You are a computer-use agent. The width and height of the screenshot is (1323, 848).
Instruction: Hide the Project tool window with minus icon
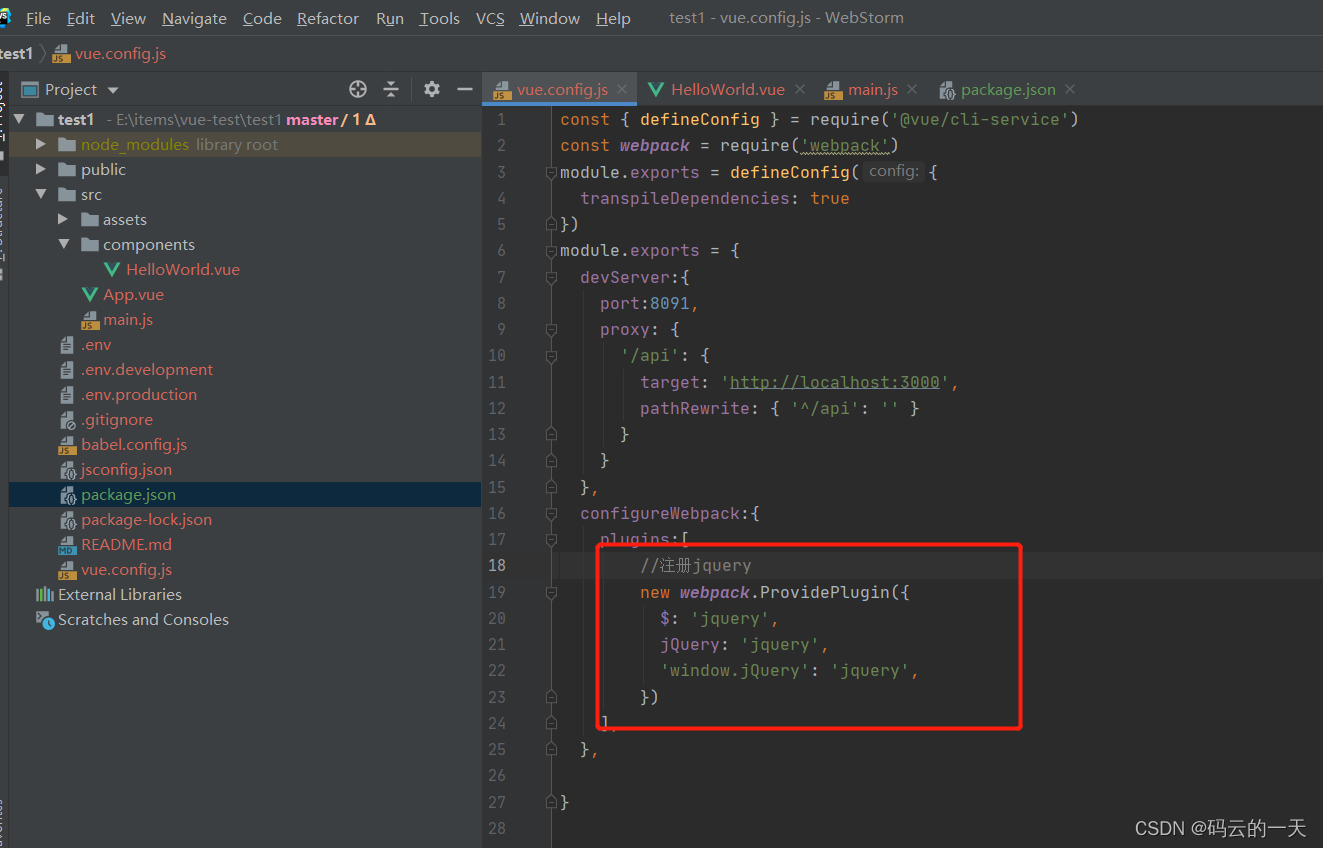[464, 89]
